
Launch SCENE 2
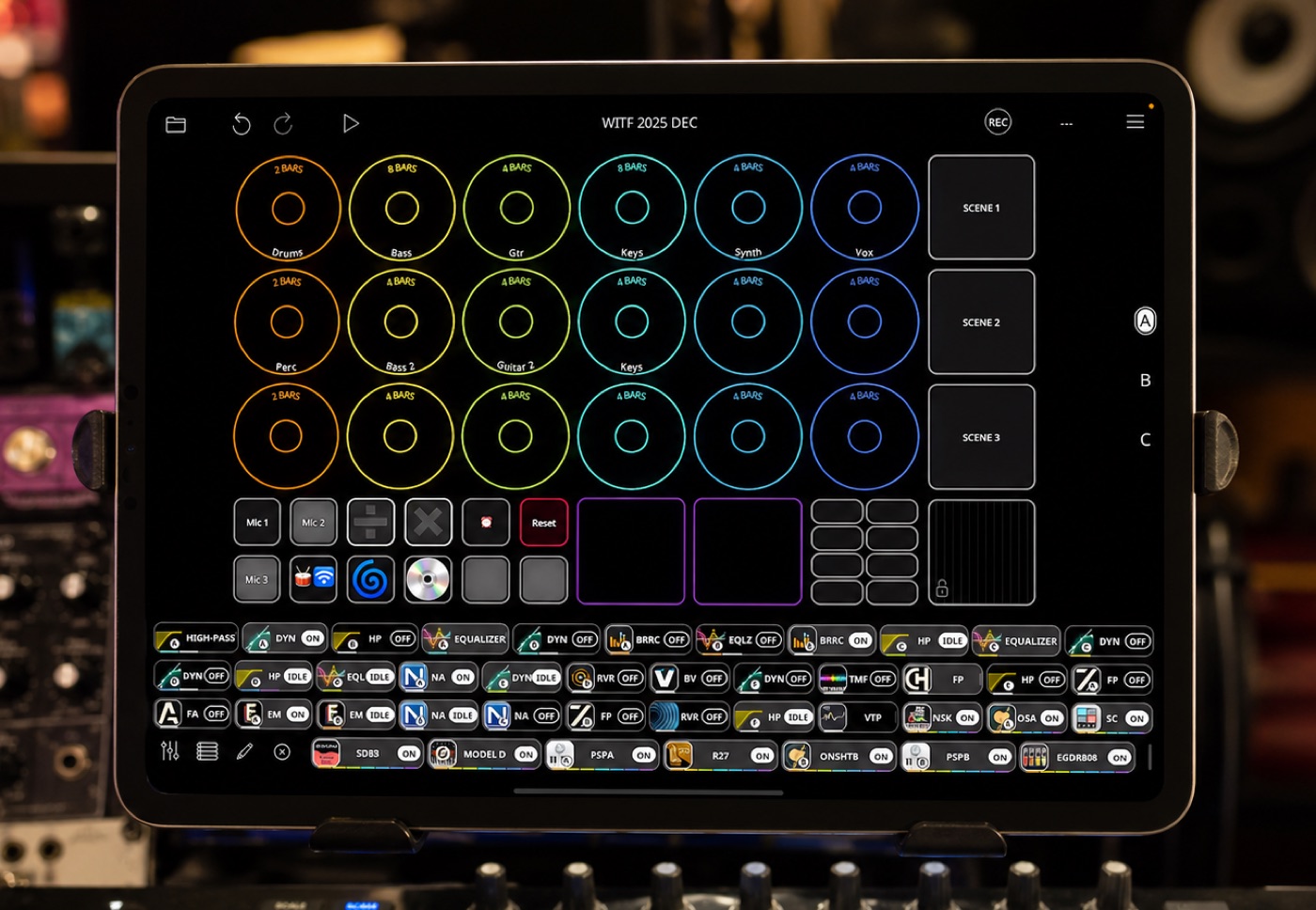tap(981, 322)
